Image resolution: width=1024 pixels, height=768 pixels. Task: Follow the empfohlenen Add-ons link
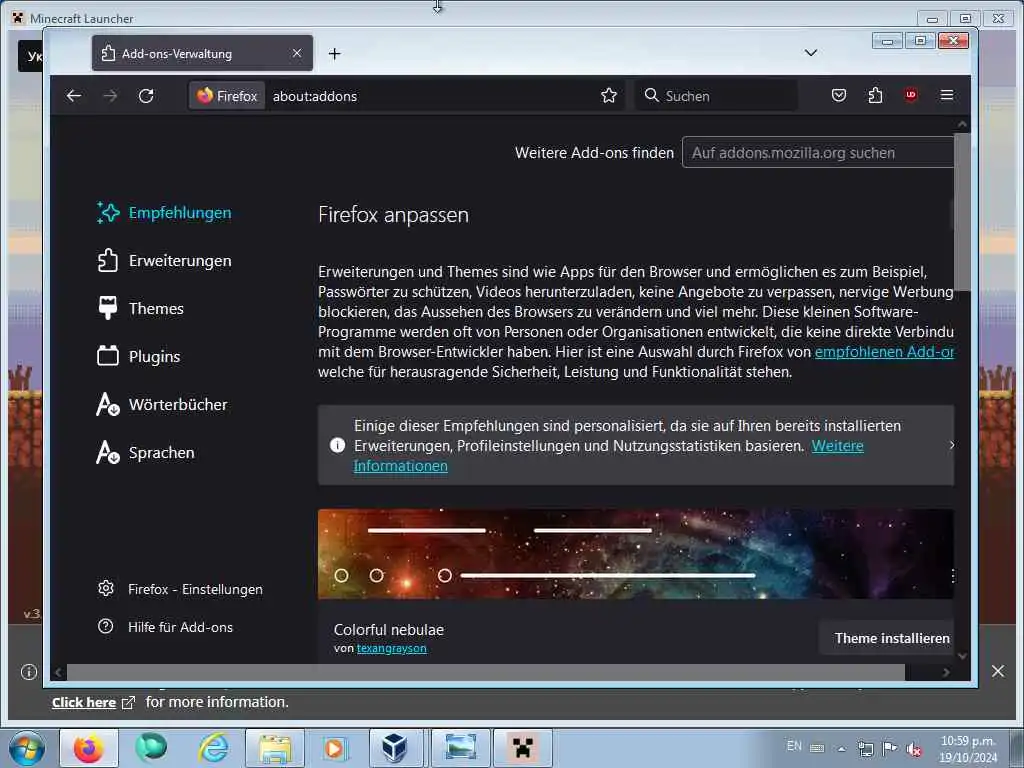point(884,352)
